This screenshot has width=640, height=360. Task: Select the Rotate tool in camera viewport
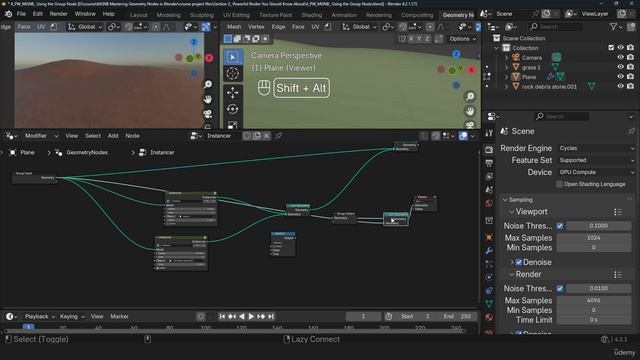click(233, 109)
